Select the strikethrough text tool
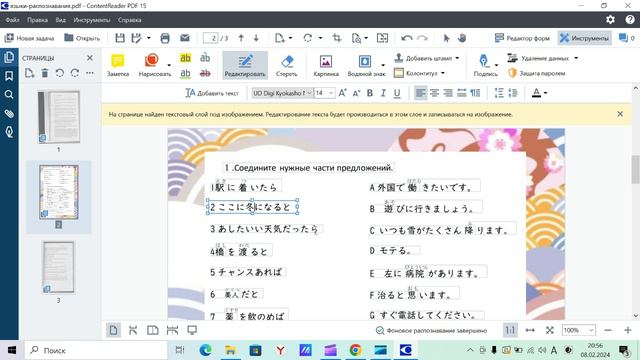This screenshot has height=360, width=640. tap(205, 73)
